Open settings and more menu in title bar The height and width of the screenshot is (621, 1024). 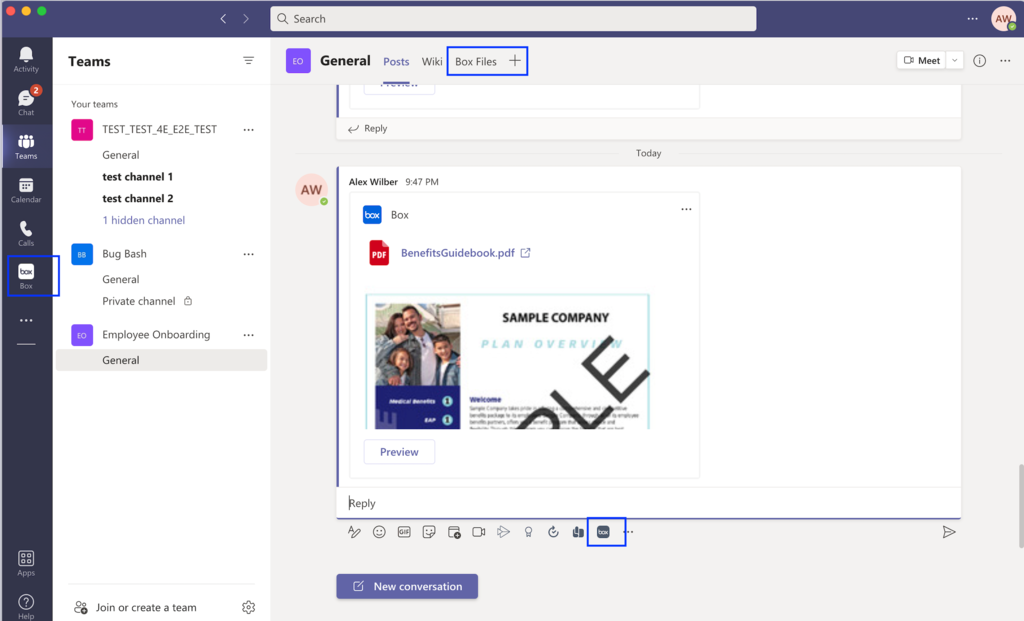pyautogui.click(x=972, y=18)
